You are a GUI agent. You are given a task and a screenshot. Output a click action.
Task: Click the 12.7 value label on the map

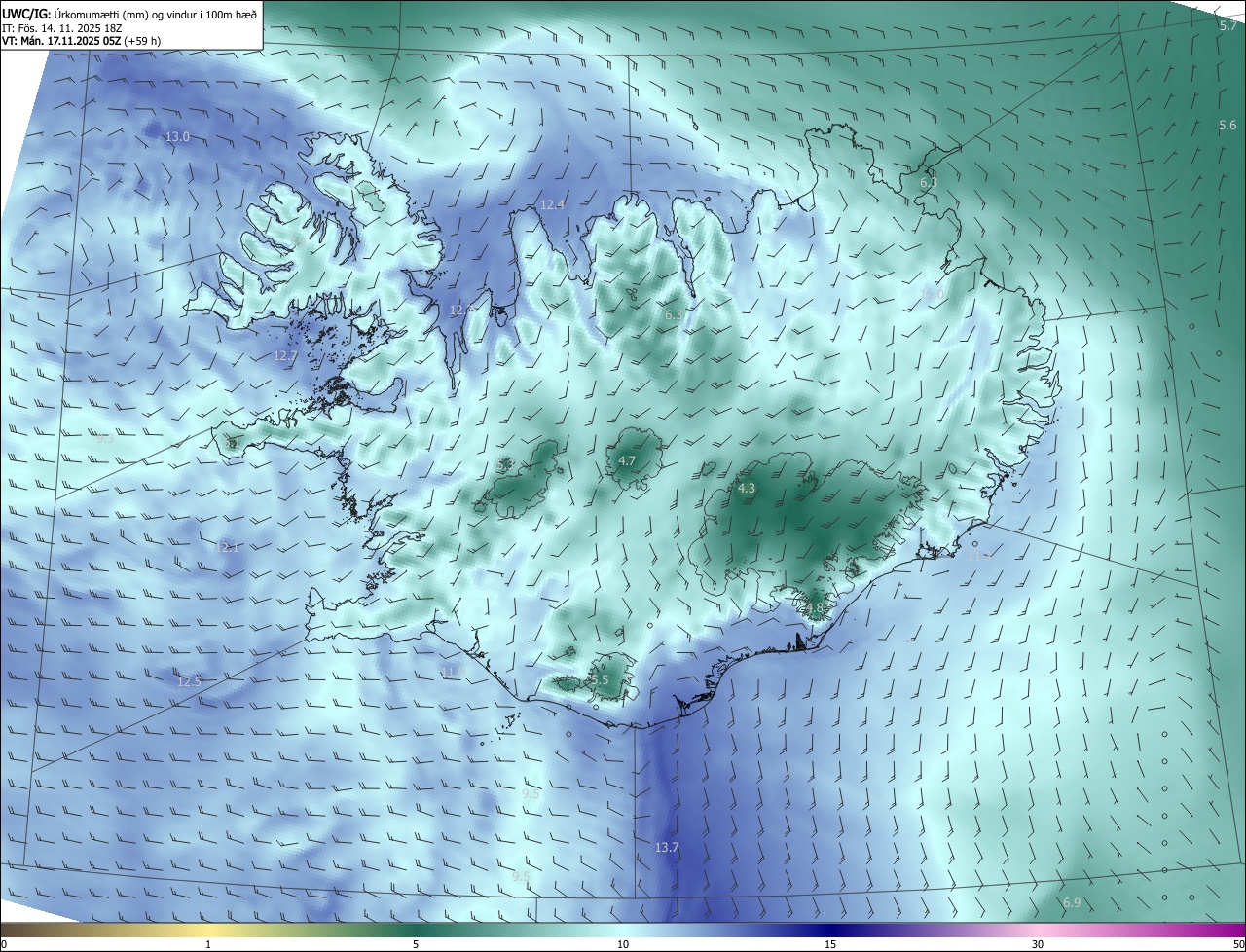click(x=284, y=356)
